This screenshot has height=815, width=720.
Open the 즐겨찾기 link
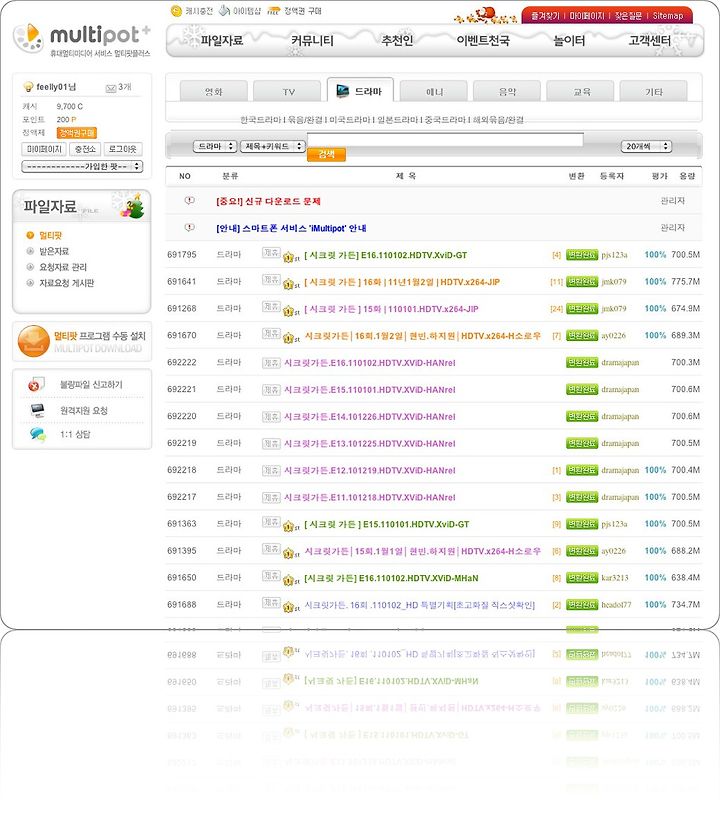[x=545, y=16]
